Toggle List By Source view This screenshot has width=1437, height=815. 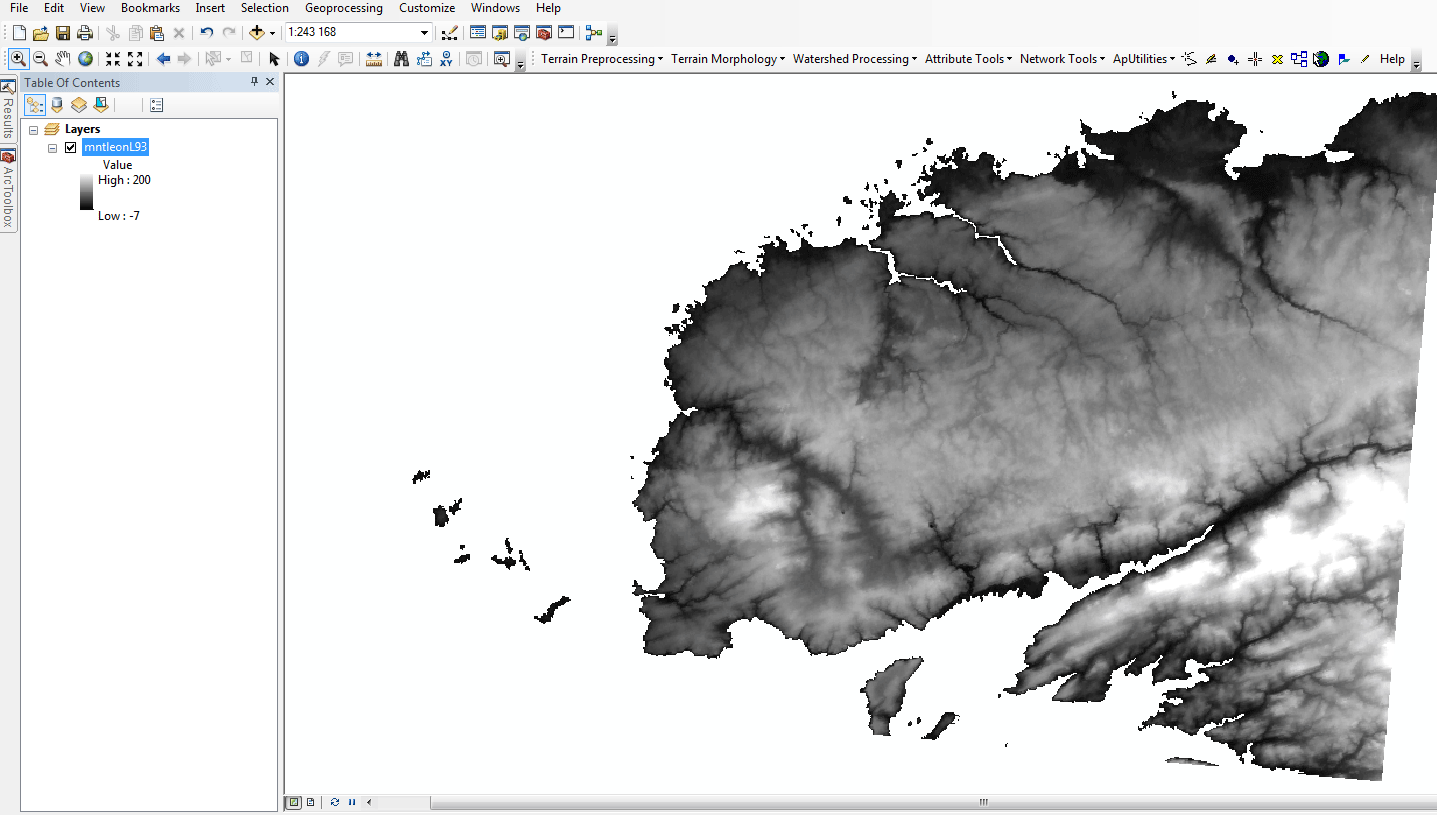coord(57,105)
